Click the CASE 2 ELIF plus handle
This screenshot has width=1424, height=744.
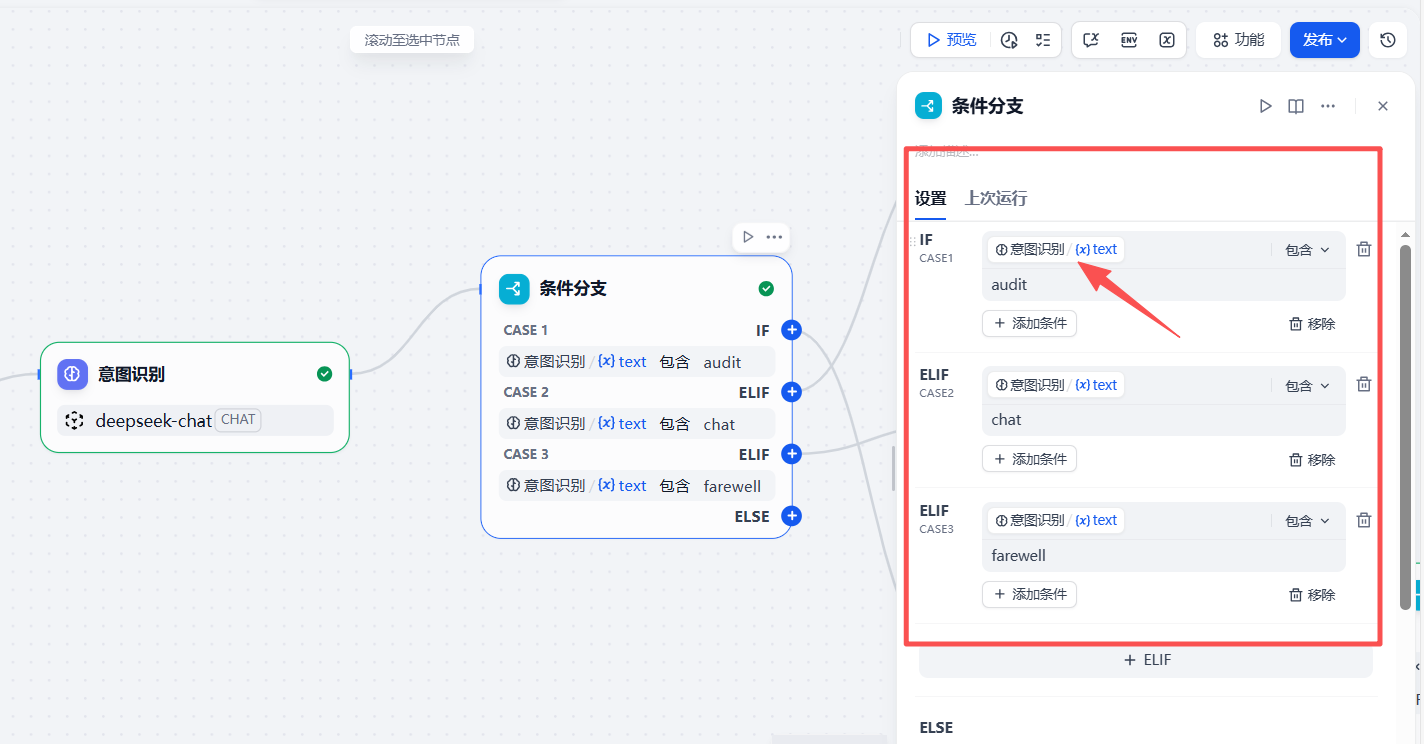coord(791,392)
